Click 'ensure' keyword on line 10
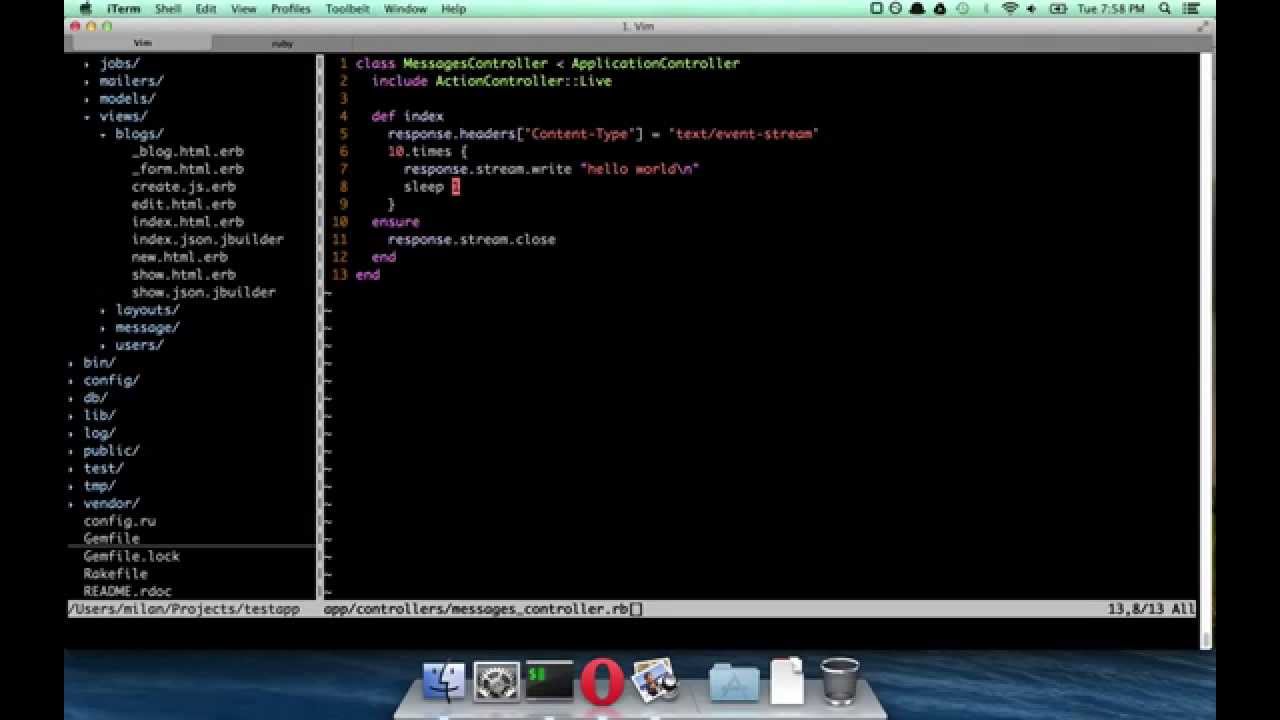This screenshot has height=720, width=1280. click(395, 222)
